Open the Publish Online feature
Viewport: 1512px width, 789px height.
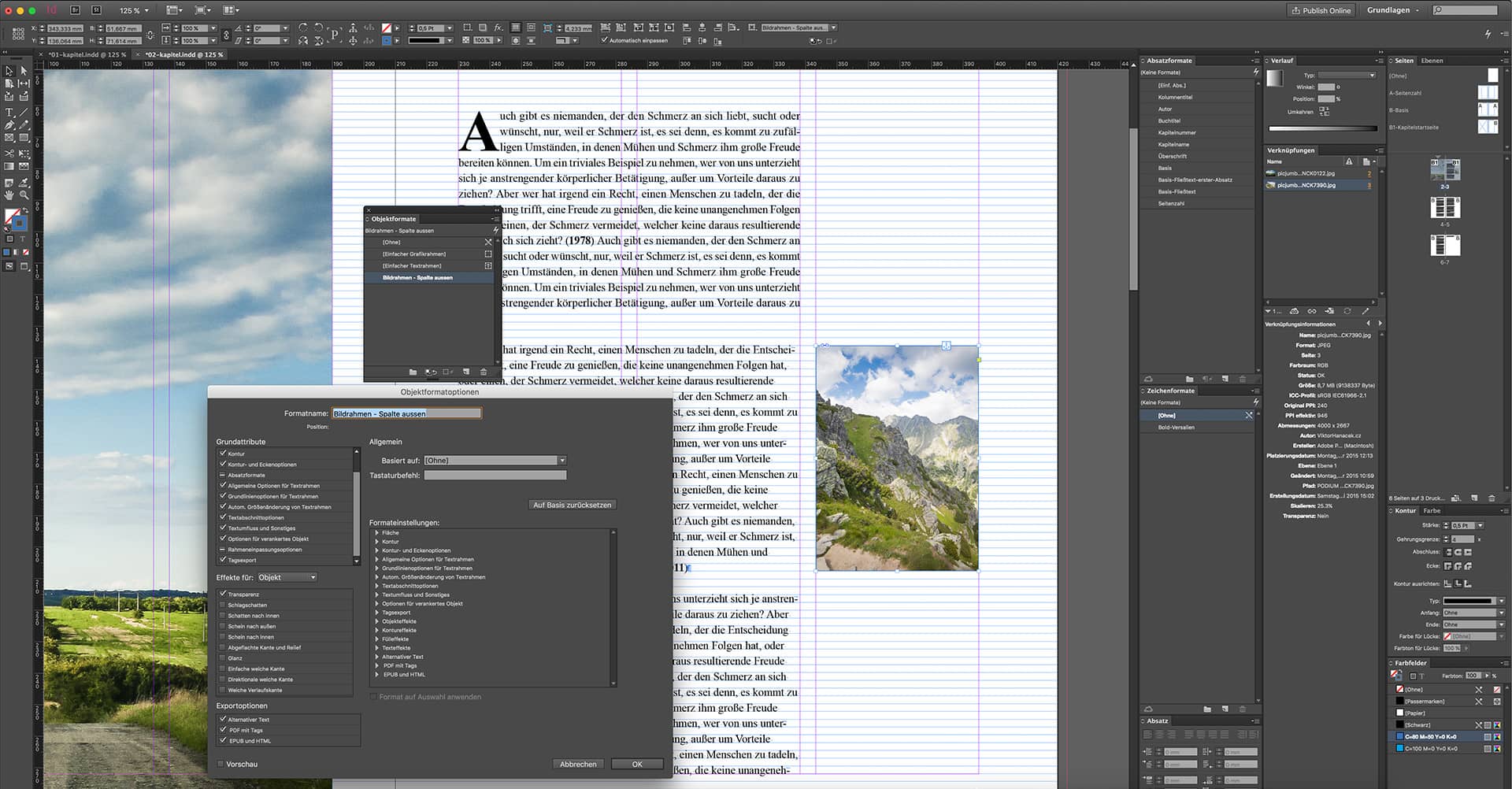pos(1321,10)
